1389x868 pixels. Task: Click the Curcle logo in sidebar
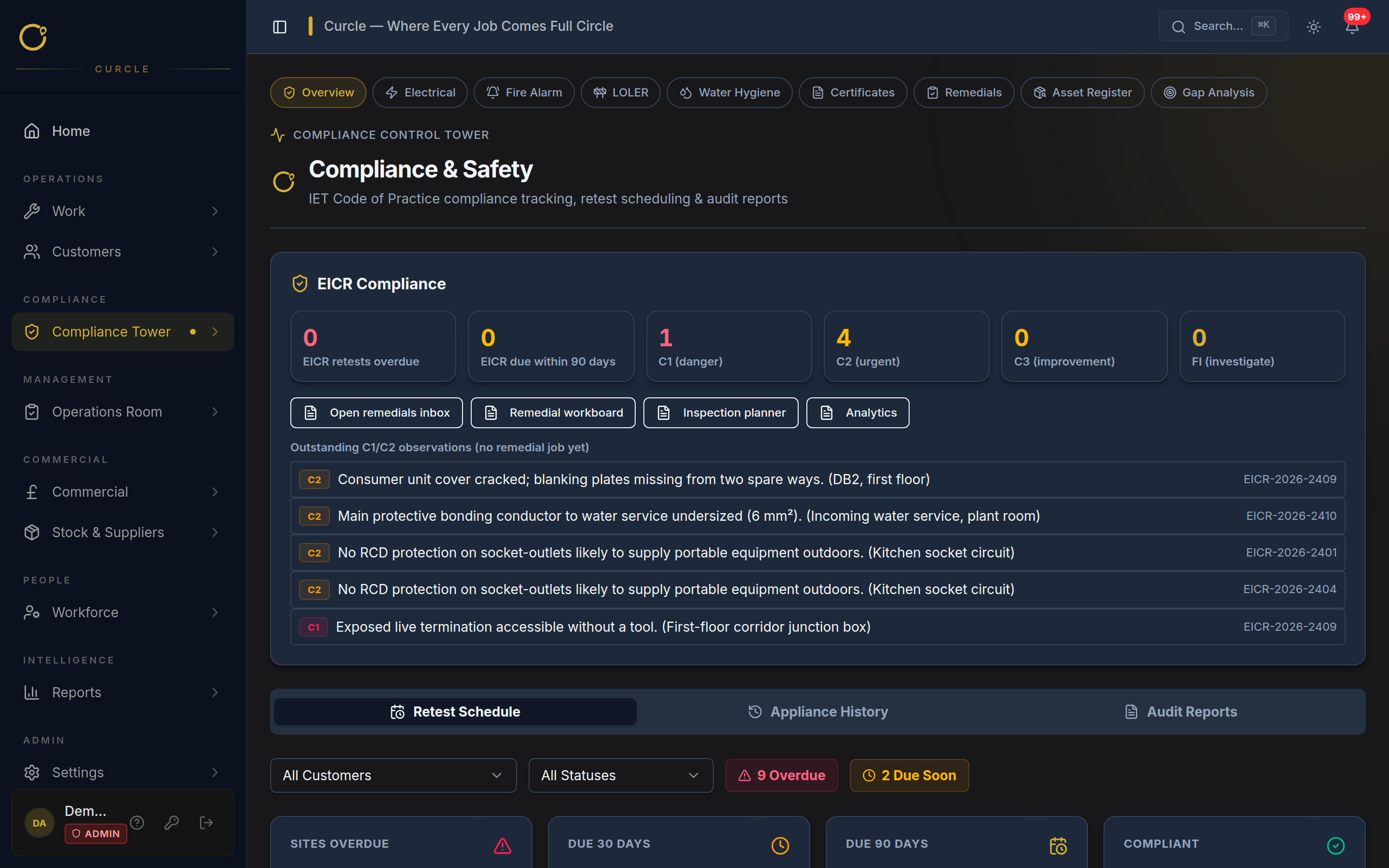pyautogui.click(x=33, y=37)
